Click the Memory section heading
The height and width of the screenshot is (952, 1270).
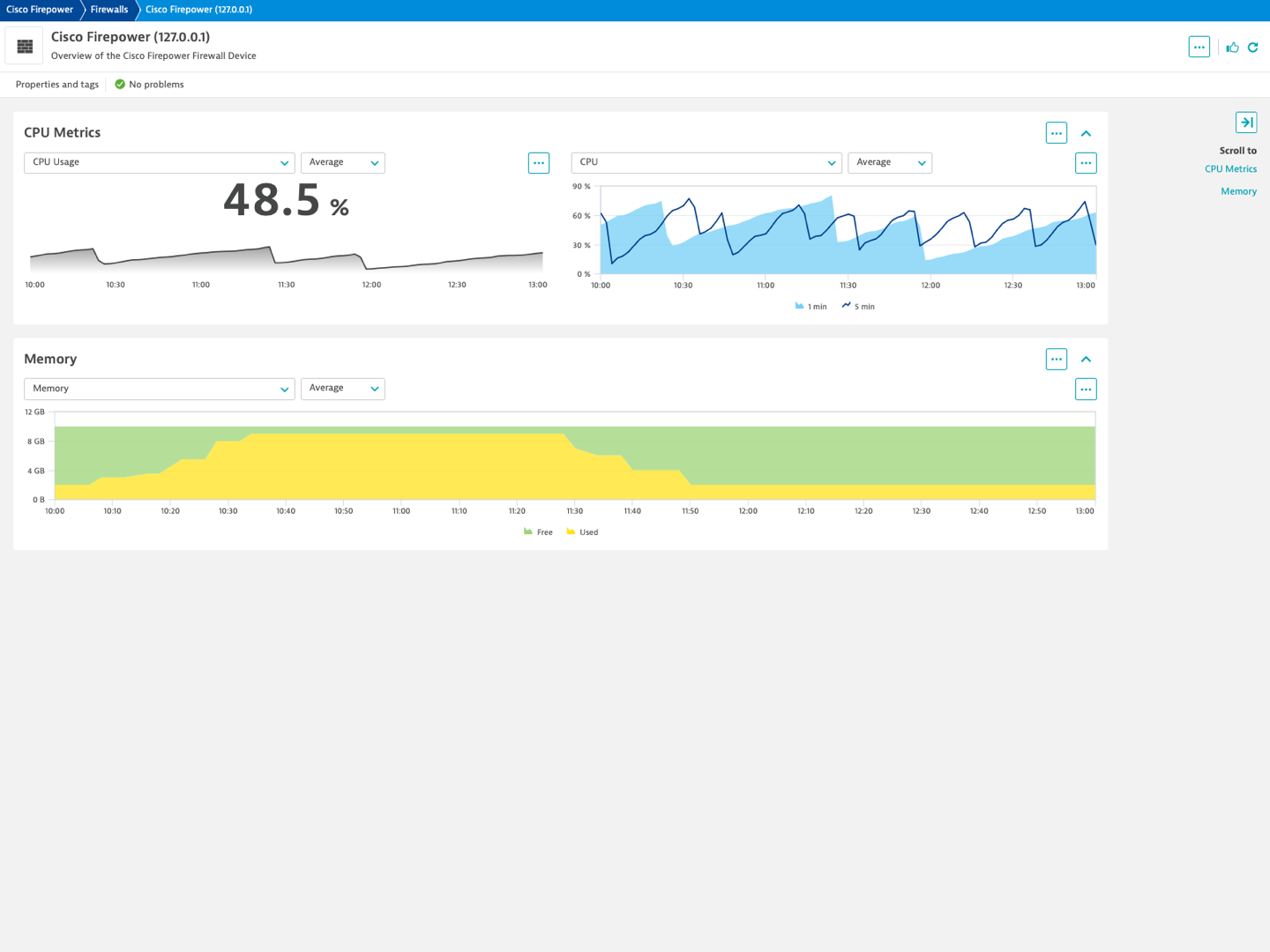click(50, 359)
